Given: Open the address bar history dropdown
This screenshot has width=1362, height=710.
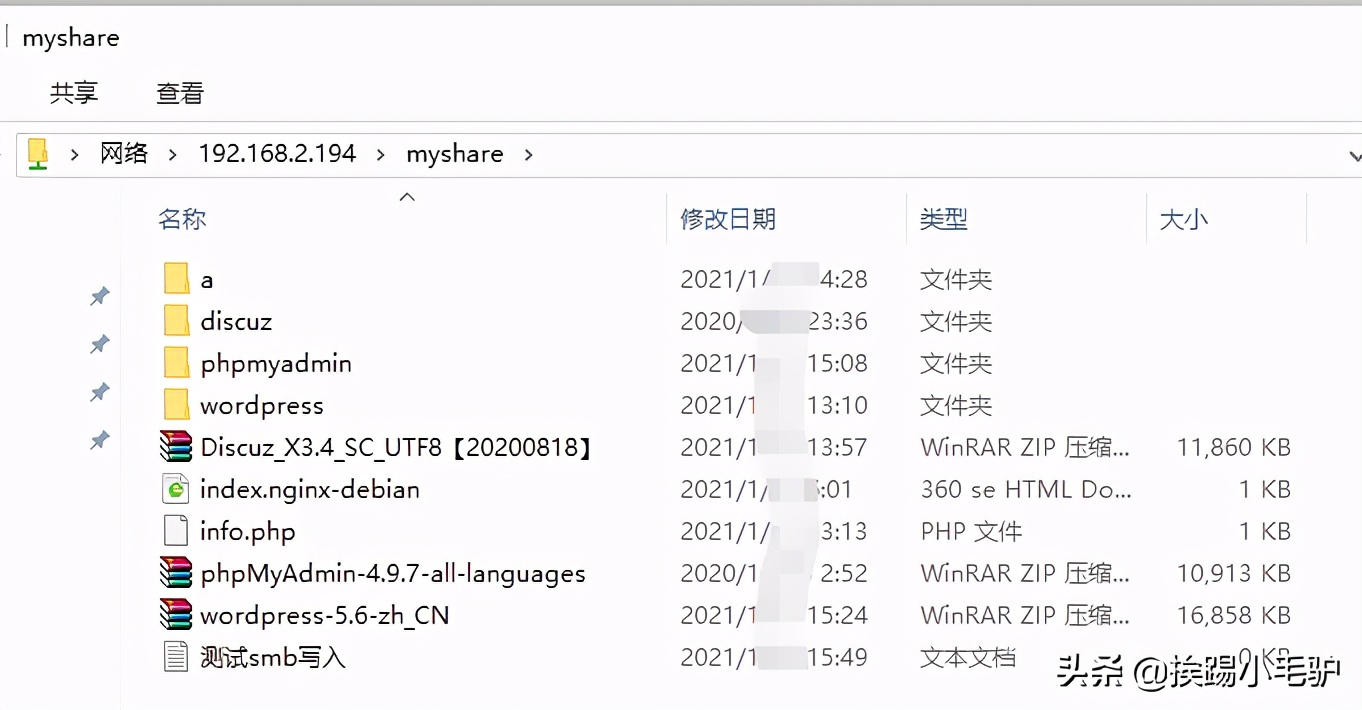Looking at the screenshot, I should (1354, 156).
